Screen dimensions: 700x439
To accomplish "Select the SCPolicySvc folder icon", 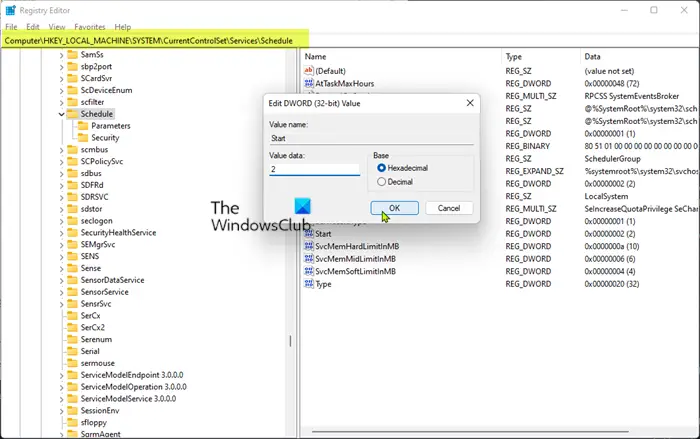I will click(x=72, y=161).
